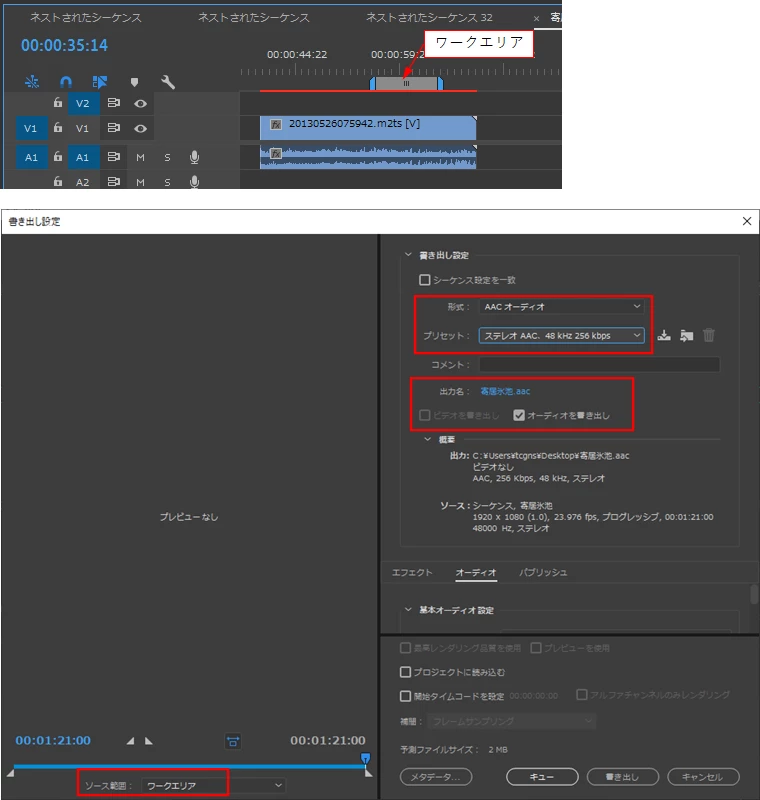Enable match sequence settings checkbox
Image resolution: width=760 pixels, height=800 pixels.
coord(424,280)
